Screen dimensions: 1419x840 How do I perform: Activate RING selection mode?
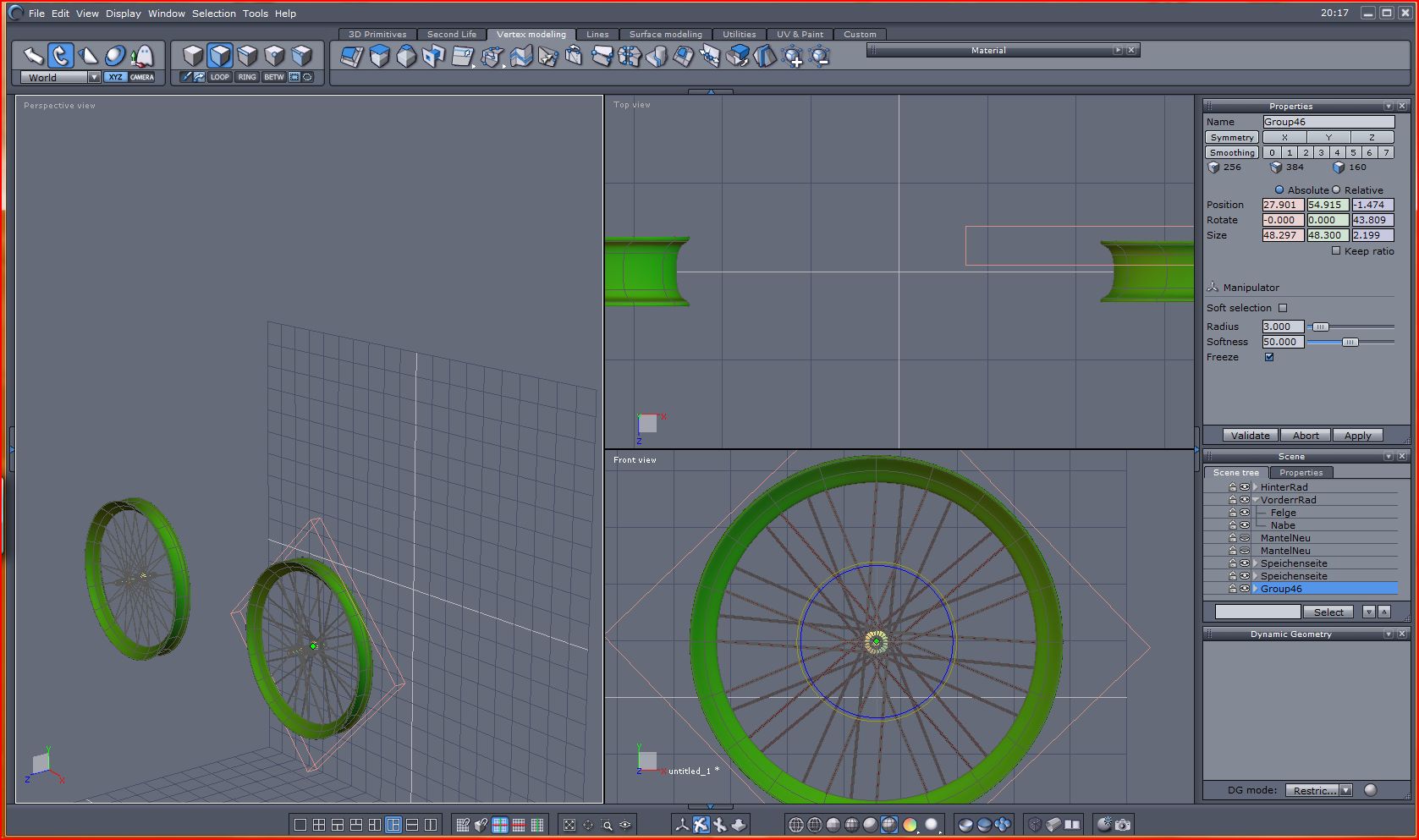click(x=247, y=77)
